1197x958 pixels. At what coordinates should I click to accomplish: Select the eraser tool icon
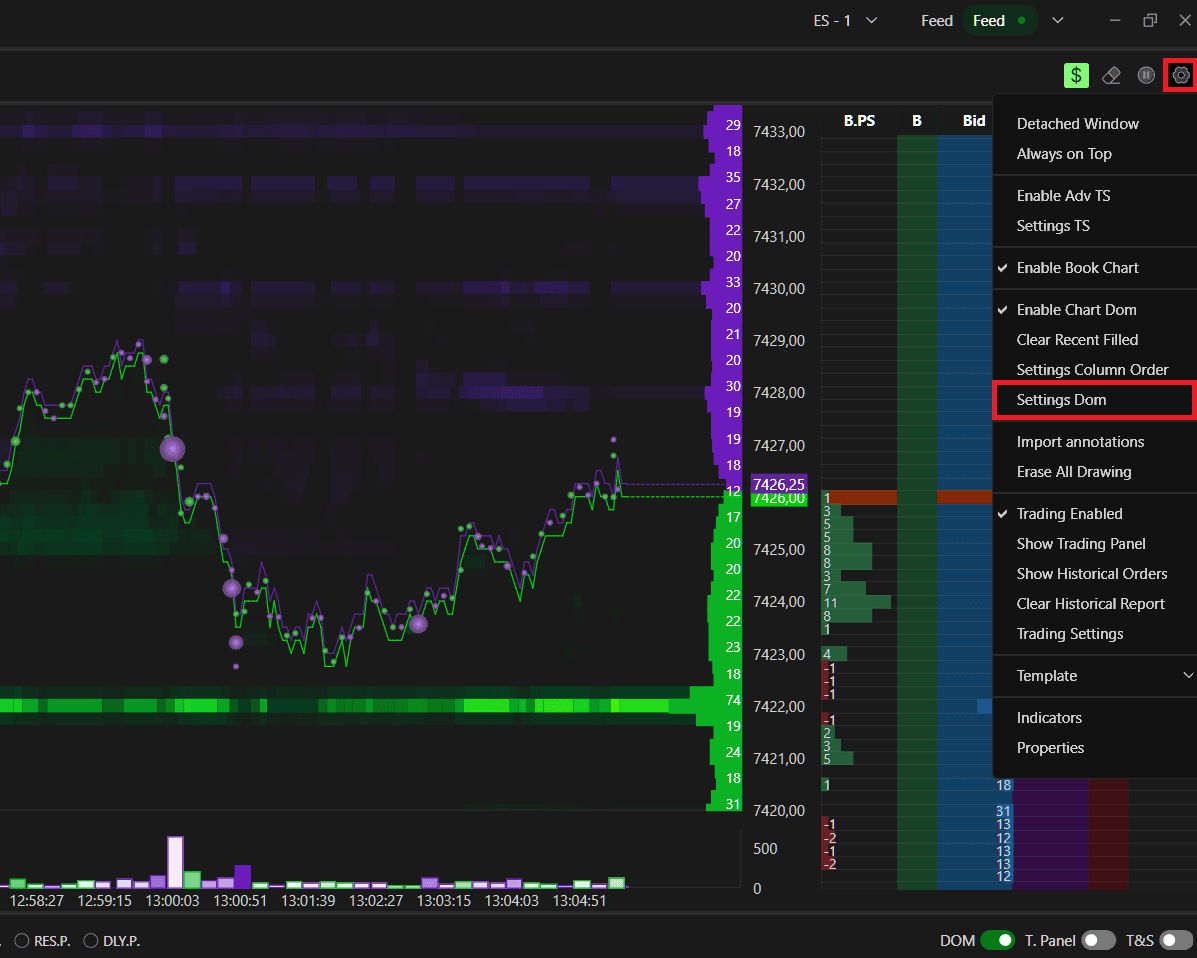1112,75
